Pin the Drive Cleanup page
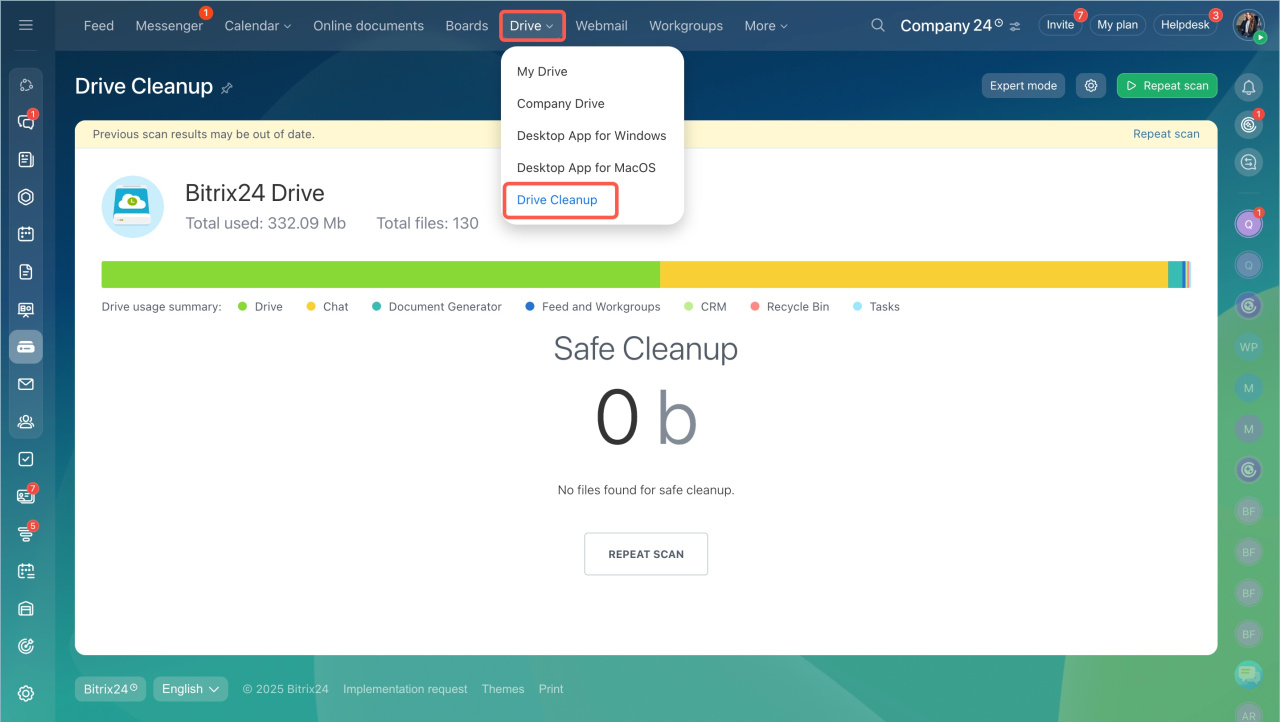Screen dimensions: 1280x722 click(227, 88)
